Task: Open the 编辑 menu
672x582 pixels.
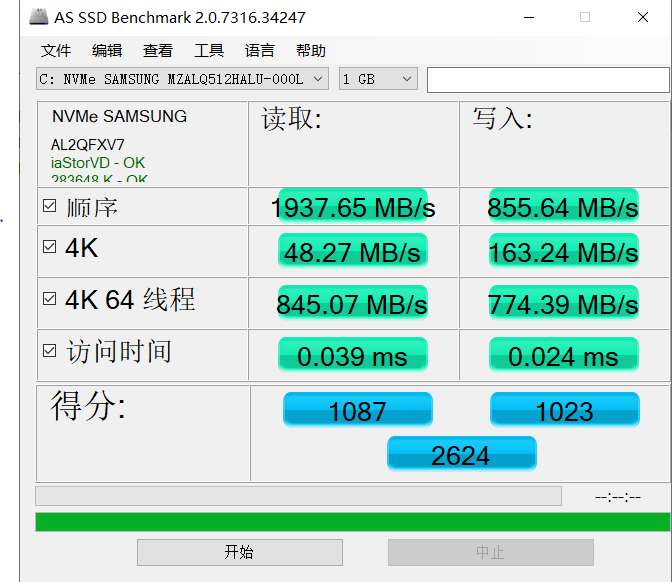Action: tap(107, 51)
